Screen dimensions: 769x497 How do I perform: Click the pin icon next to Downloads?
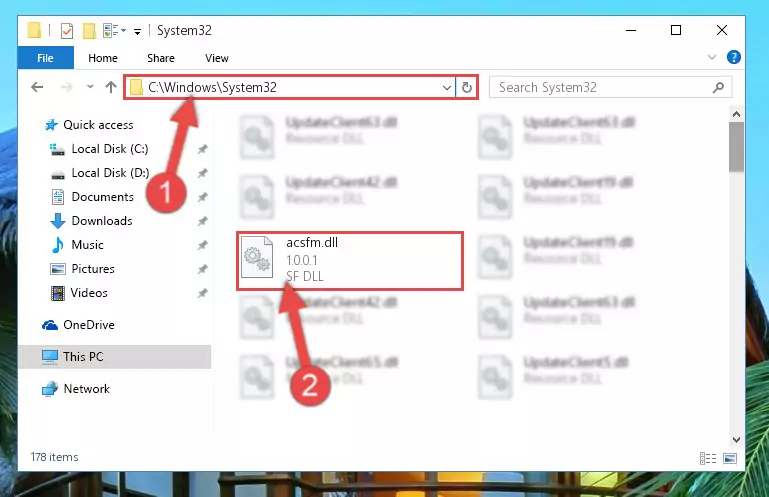(x=202, y=221)
